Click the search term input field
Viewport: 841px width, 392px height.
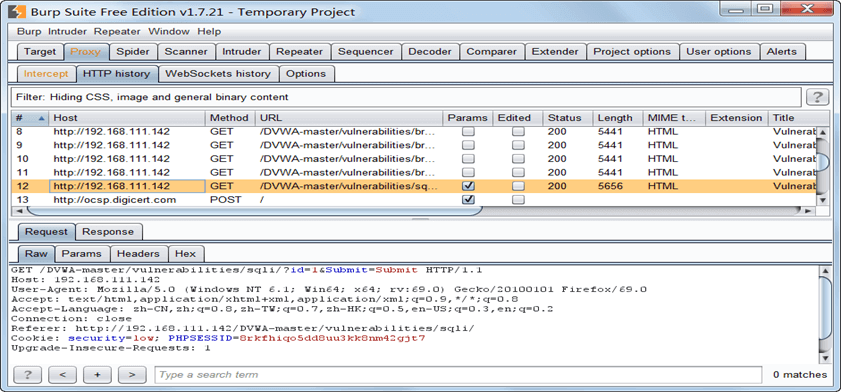click(458, 375)
